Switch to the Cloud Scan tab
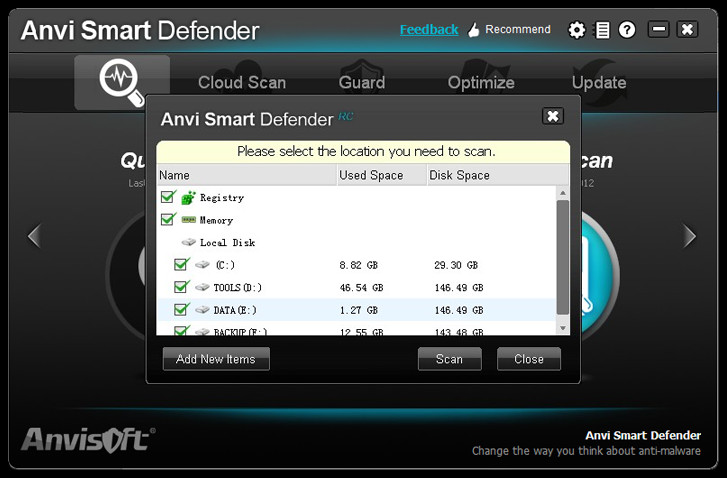Screen dimensions: 727x478 pos(242,83)
